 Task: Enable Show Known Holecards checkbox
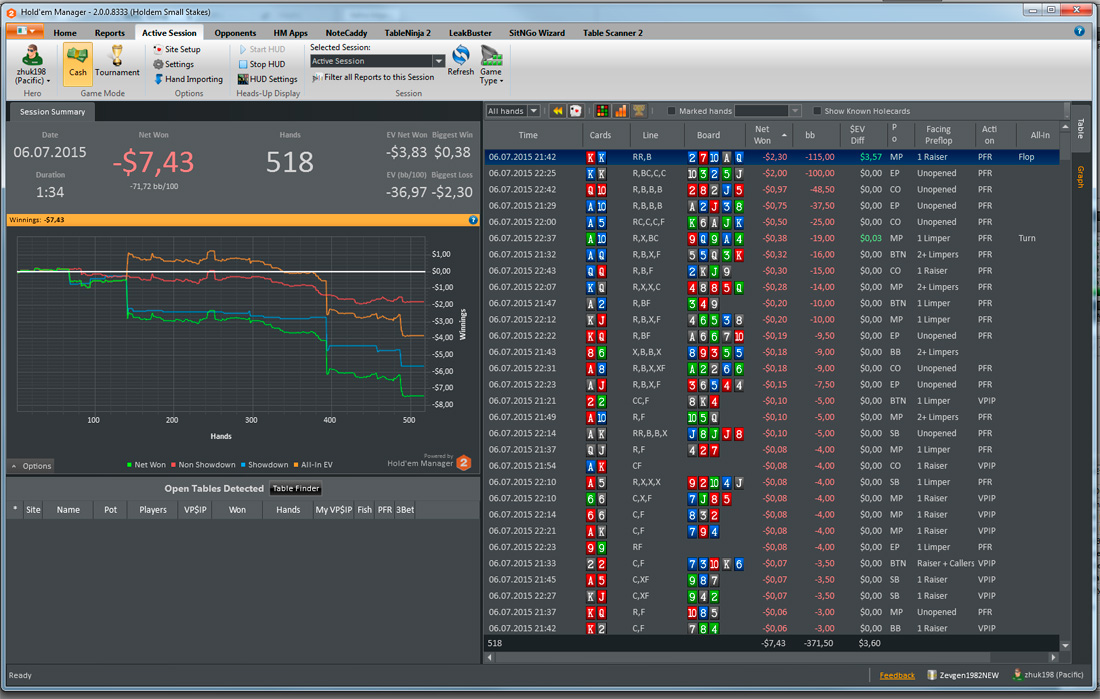(817, 111)
